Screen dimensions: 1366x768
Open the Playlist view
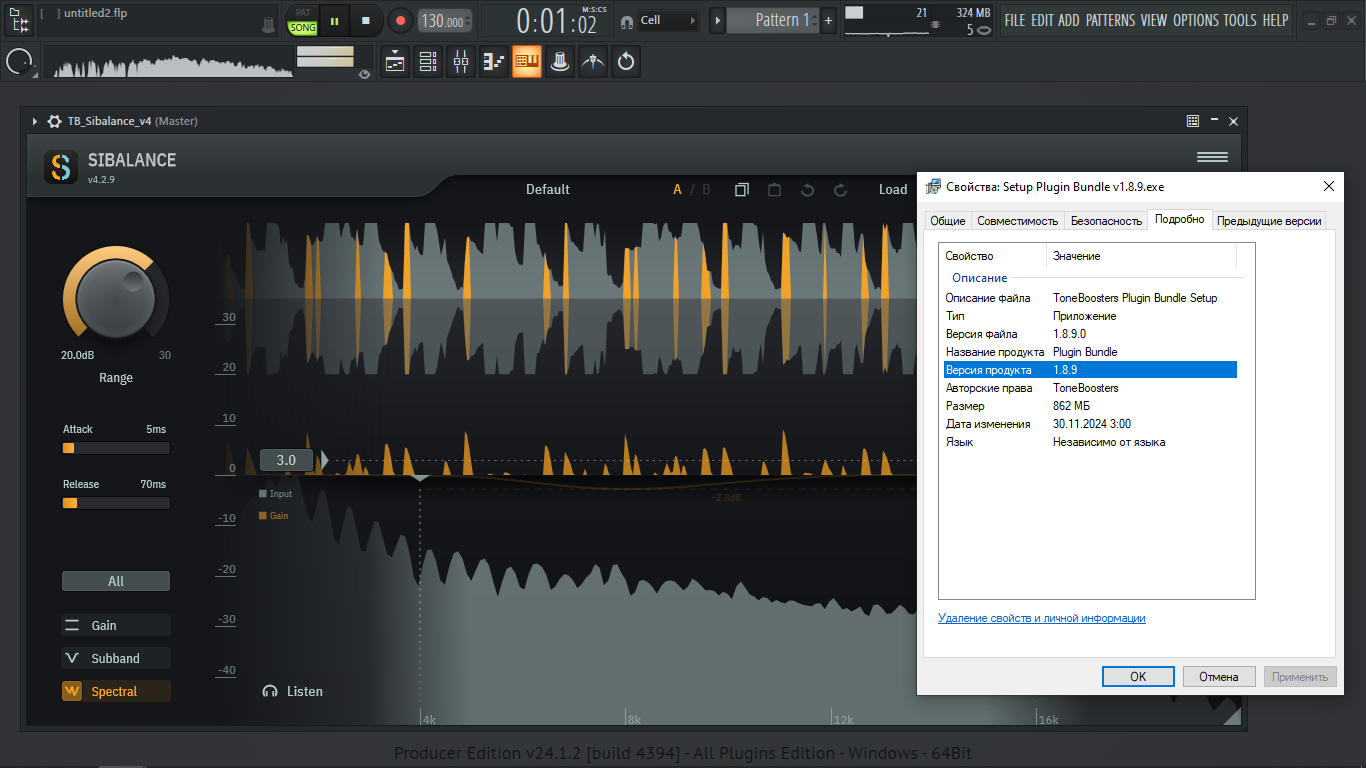point(395,62)
